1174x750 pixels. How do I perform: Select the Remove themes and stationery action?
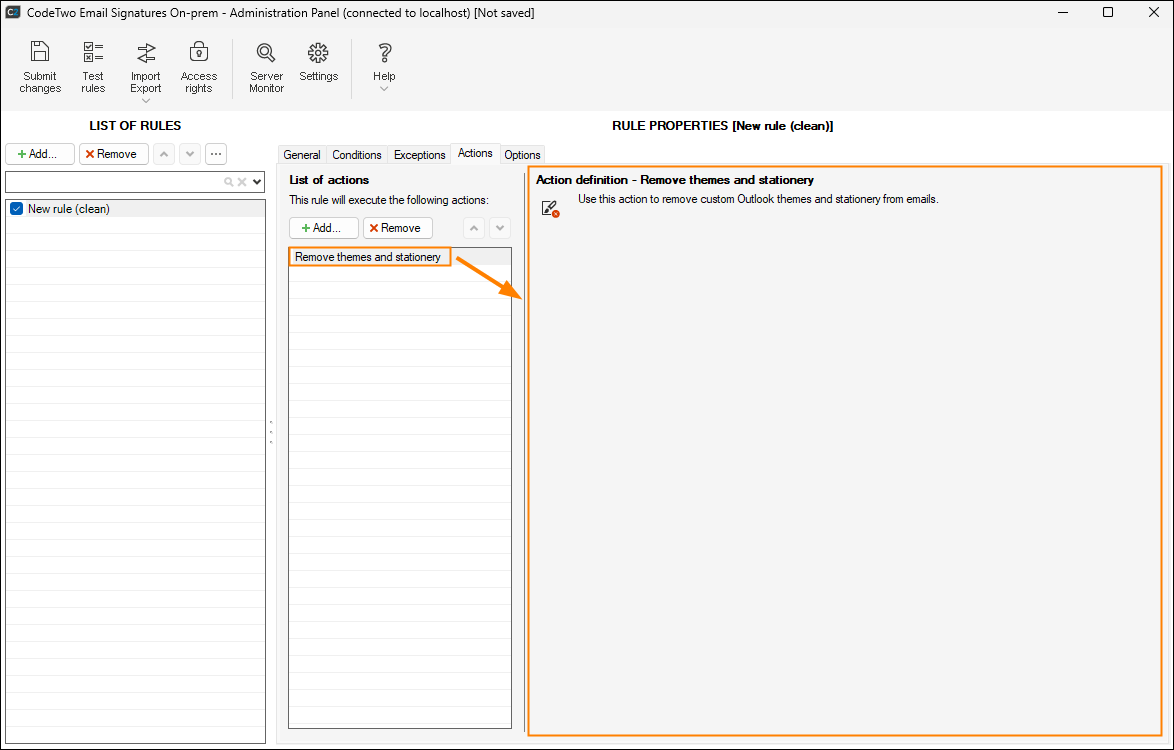(x=368, y=257)
